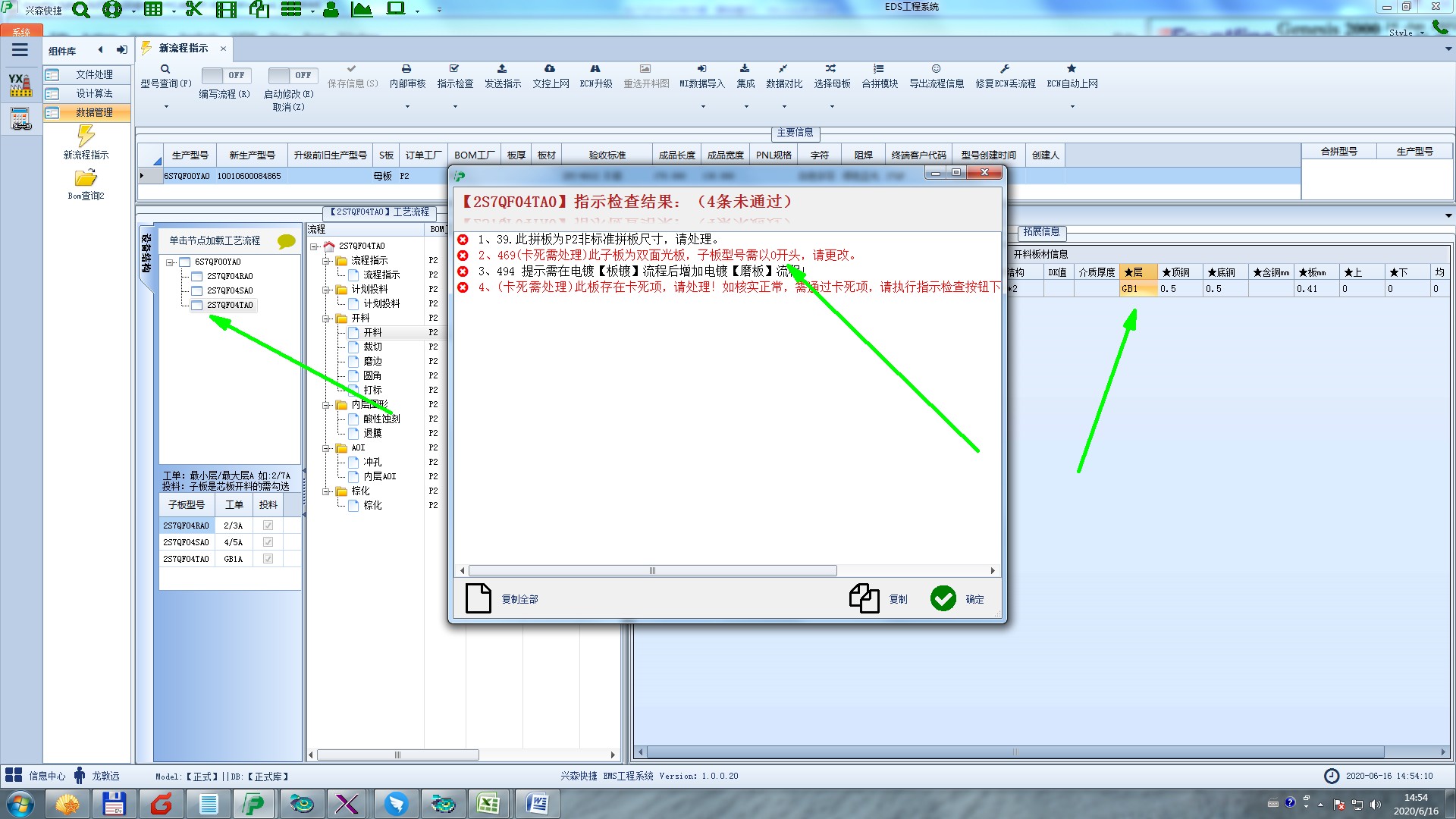The height and width of the screenshot is (819, 1456).
Task: Click the green list rows icon in quick bar
Action: click(x=291, y=10)
